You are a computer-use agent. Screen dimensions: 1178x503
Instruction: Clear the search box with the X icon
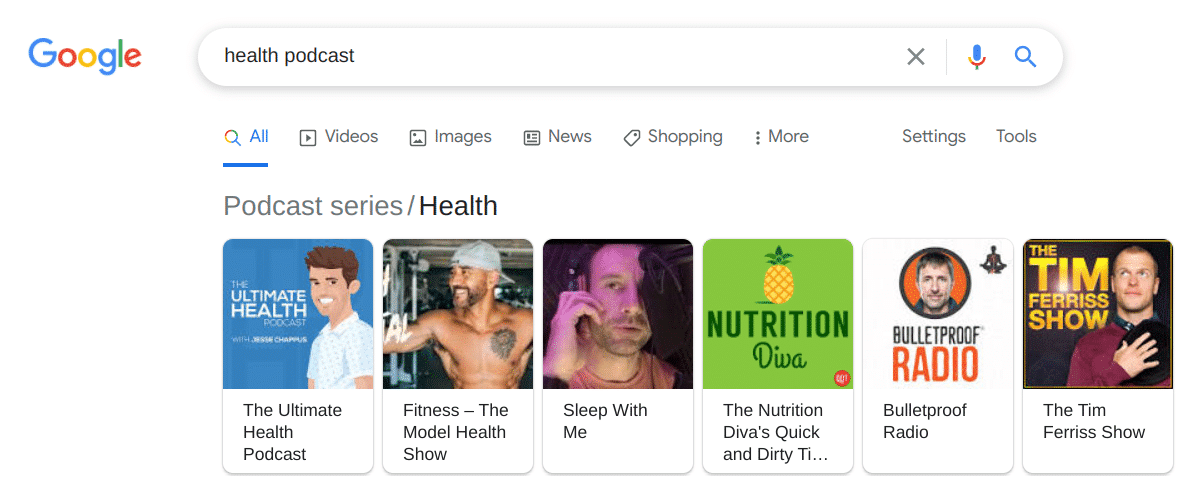pos(915,57)
